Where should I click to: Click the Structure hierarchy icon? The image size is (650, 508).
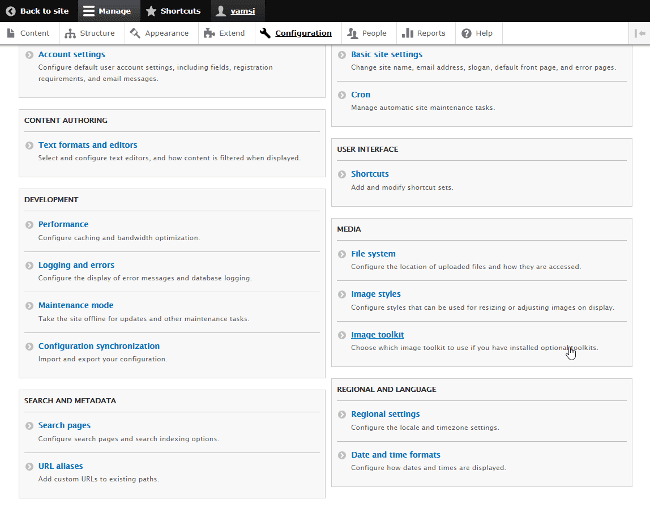70,33
